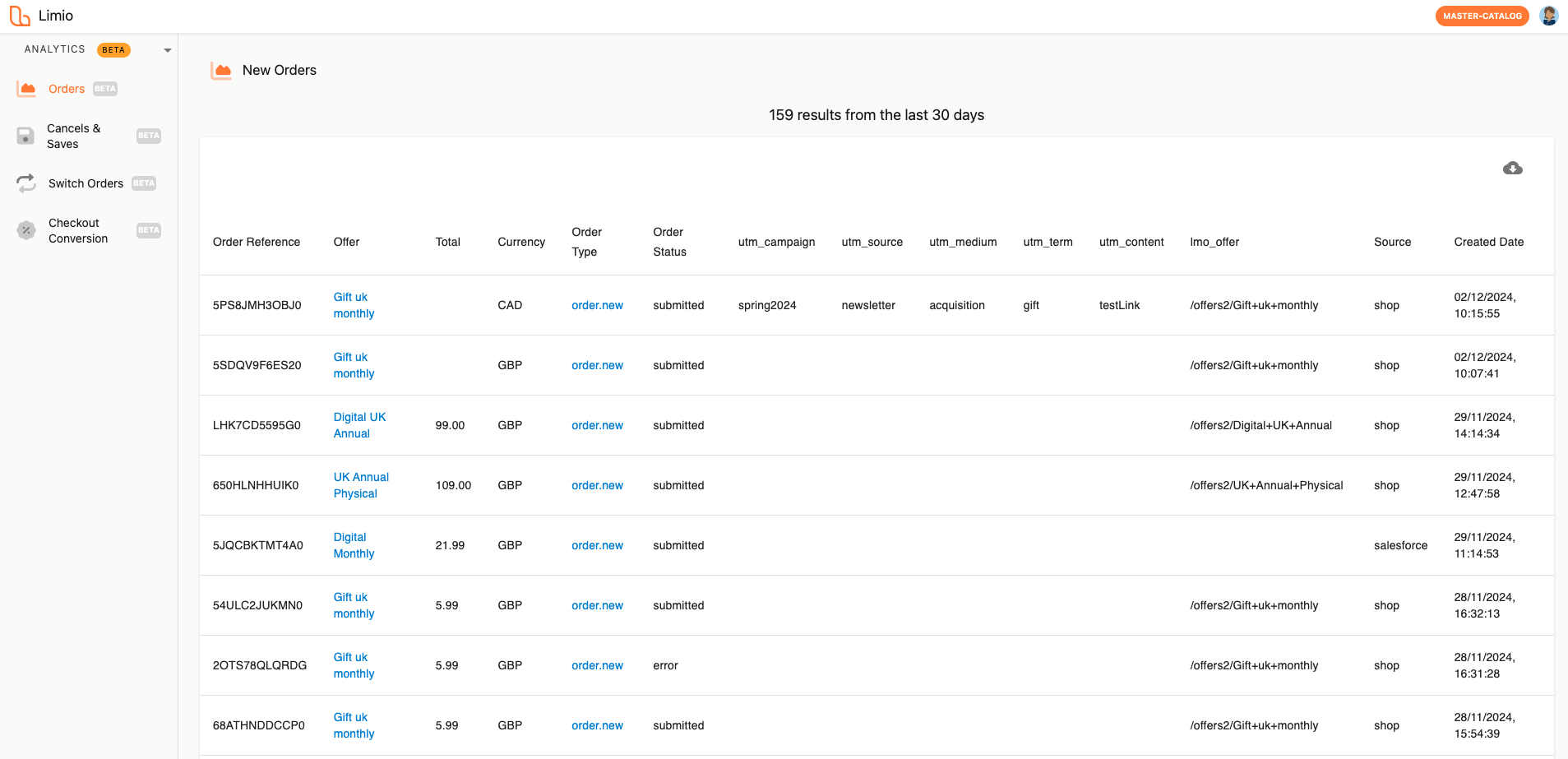1568x759 pixels.
Task: Open the user profile avatar
Action: coord(1548,16)
